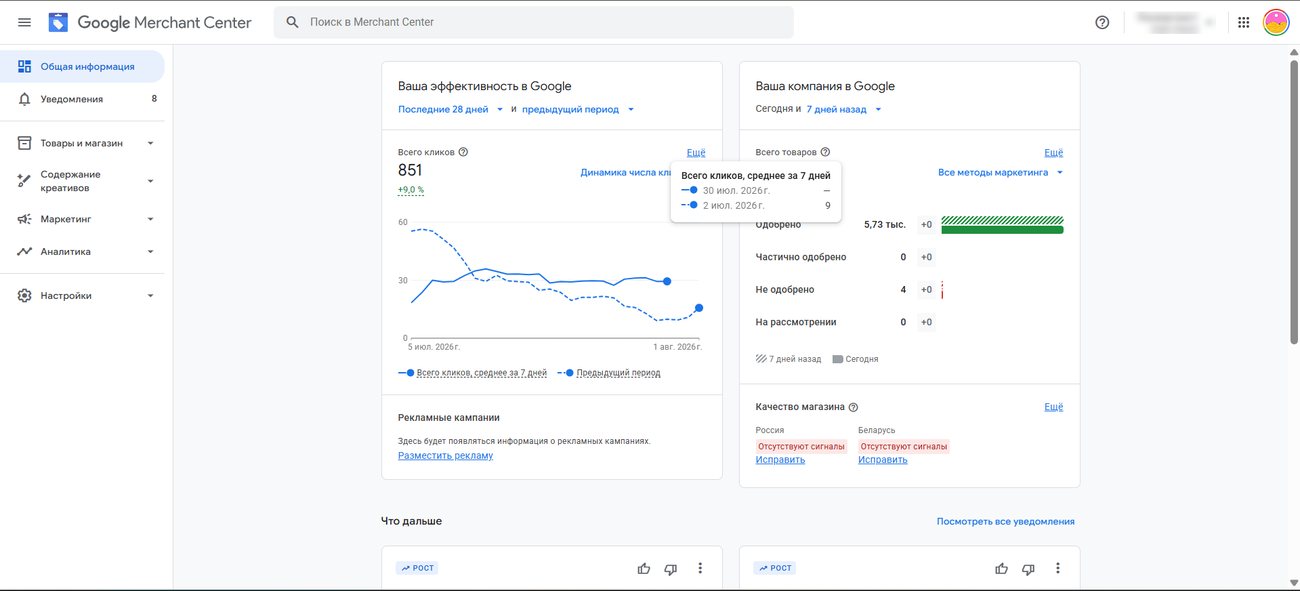Screen dimensions: 1300x591
Task: Click Отсутствуют сигналы badge under Россия
Action: pos(801,446)
